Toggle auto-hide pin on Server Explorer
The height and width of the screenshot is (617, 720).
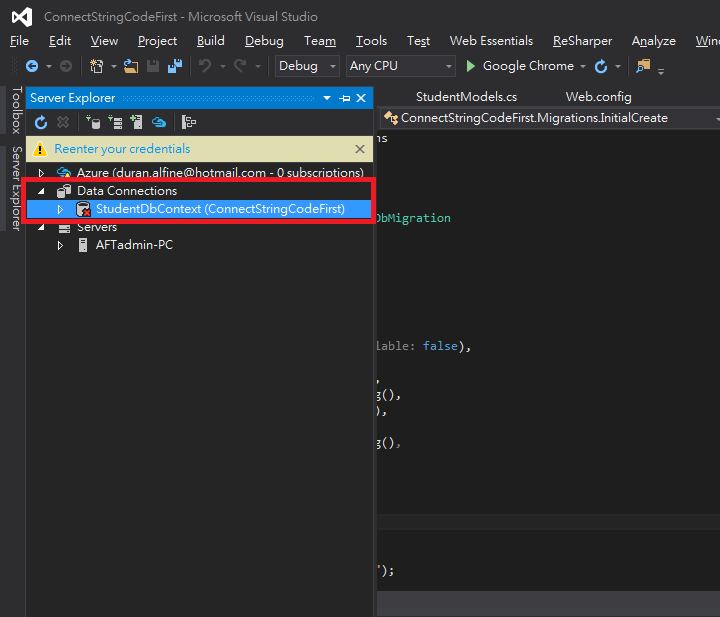pyautogui.click(x=344, y=98)
